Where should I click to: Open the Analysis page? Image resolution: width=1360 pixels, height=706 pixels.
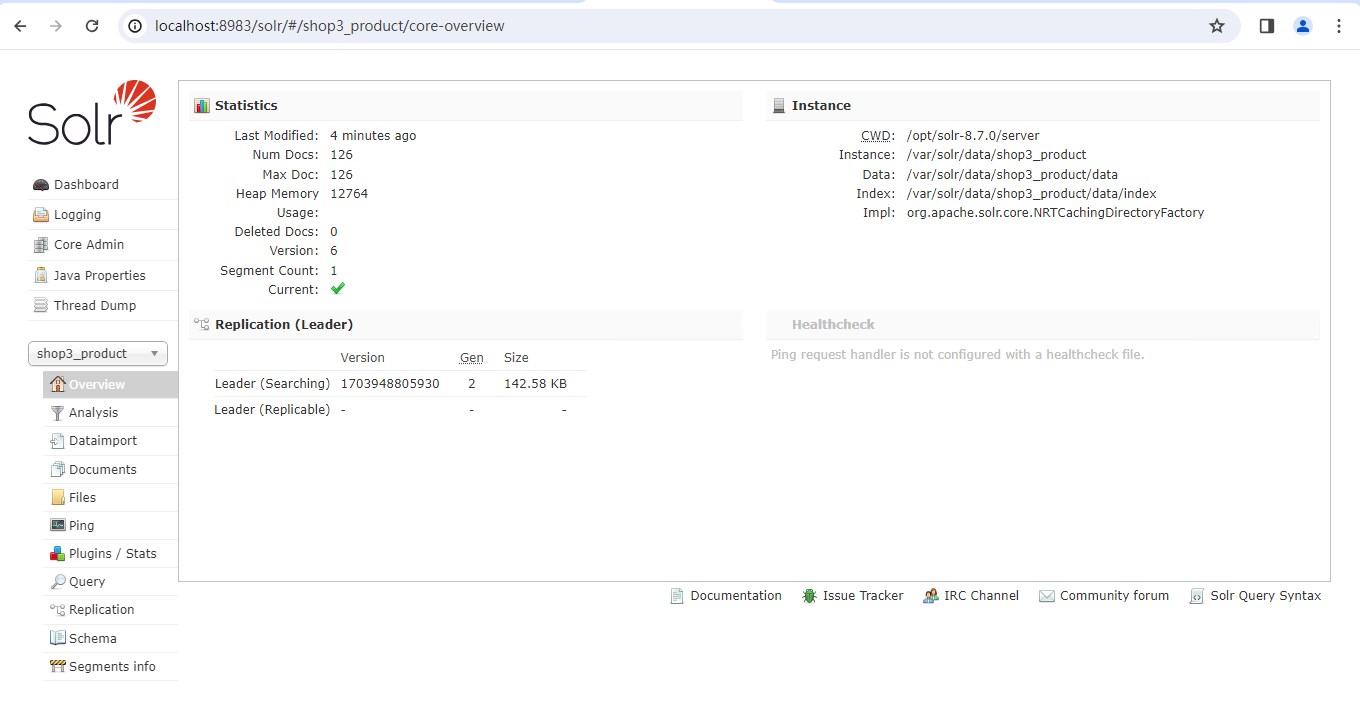coord(93,413)
